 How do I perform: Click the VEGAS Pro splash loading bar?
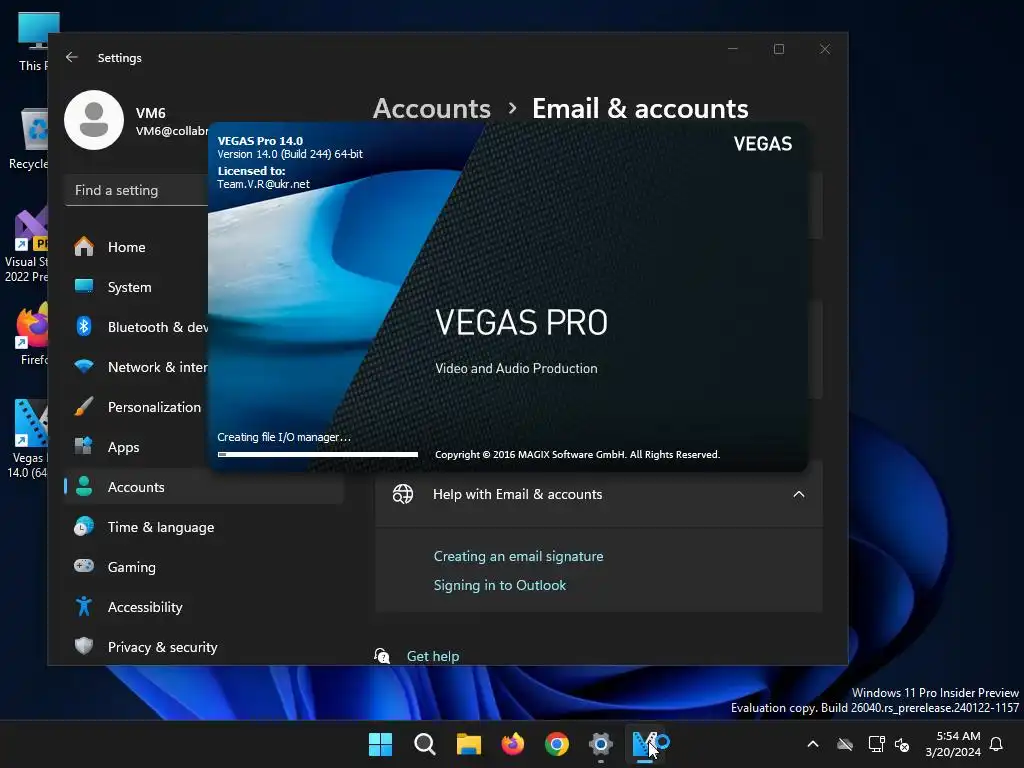coord(318,455)
